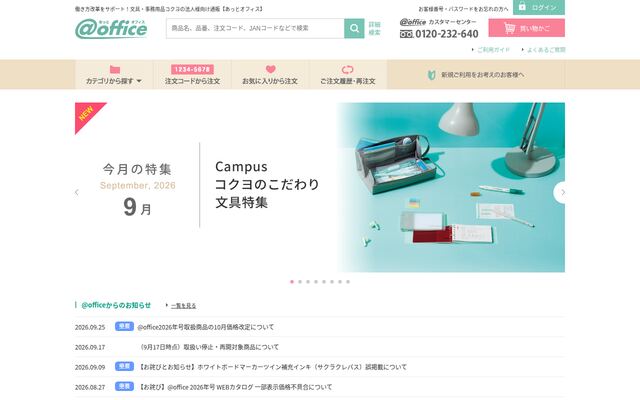Open 詳細検索 advanced search link

pyautogui.click(x=374, y=28)
